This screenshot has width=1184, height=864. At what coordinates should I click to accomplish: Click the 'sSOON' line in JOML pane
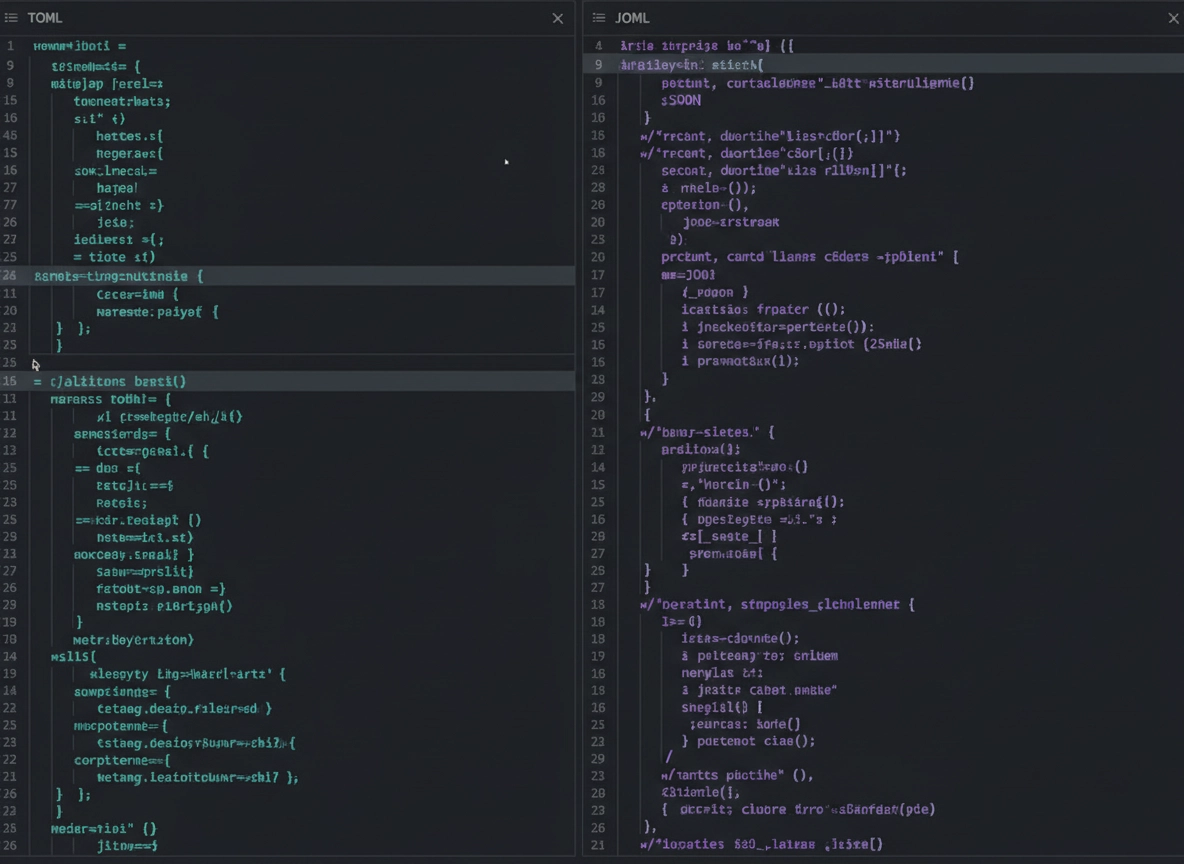coord(681,100)
